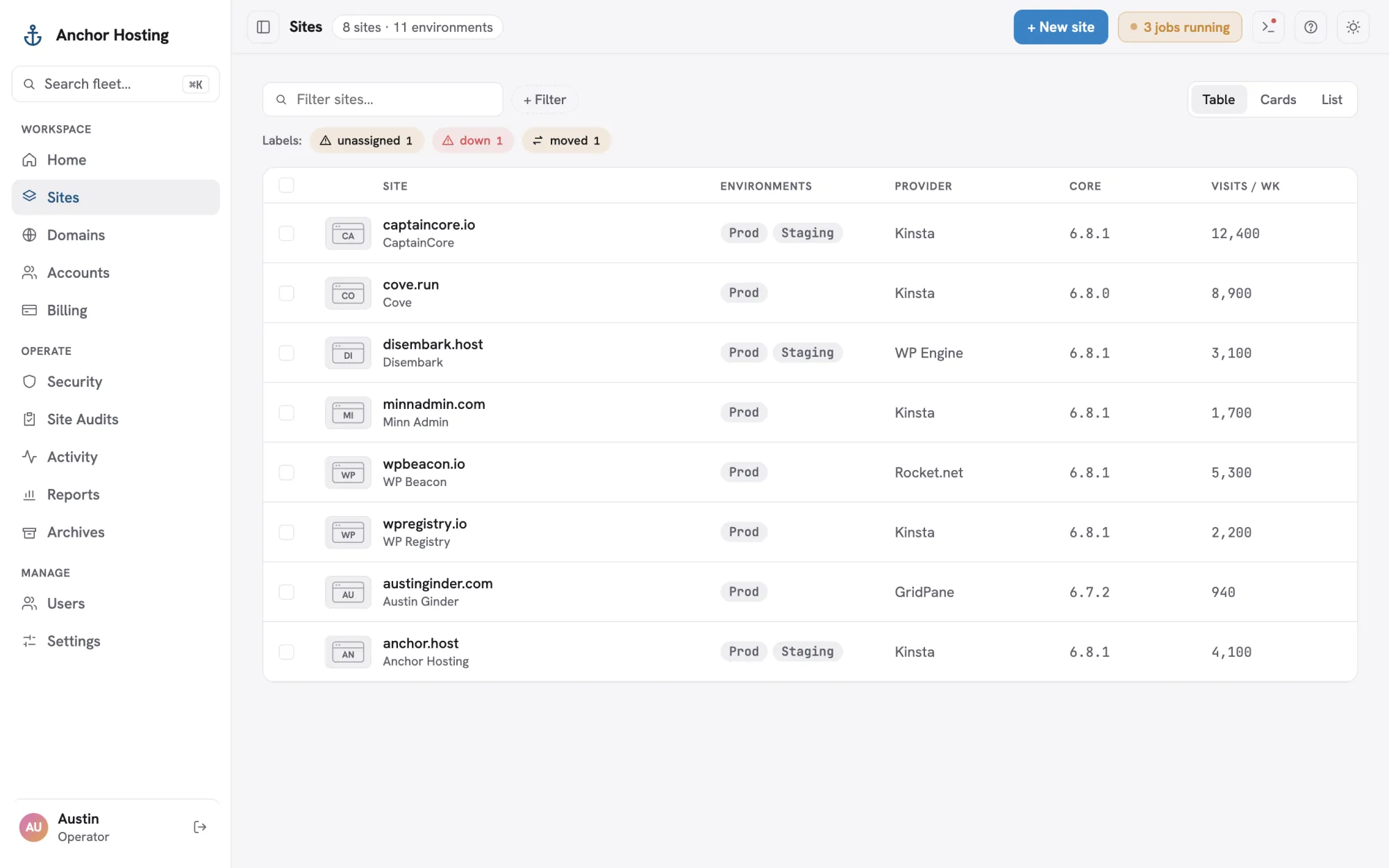The height and width of the screenshot is (868, 1389).
Task: Focus the Filter sites input
Action: click(383, 99)
